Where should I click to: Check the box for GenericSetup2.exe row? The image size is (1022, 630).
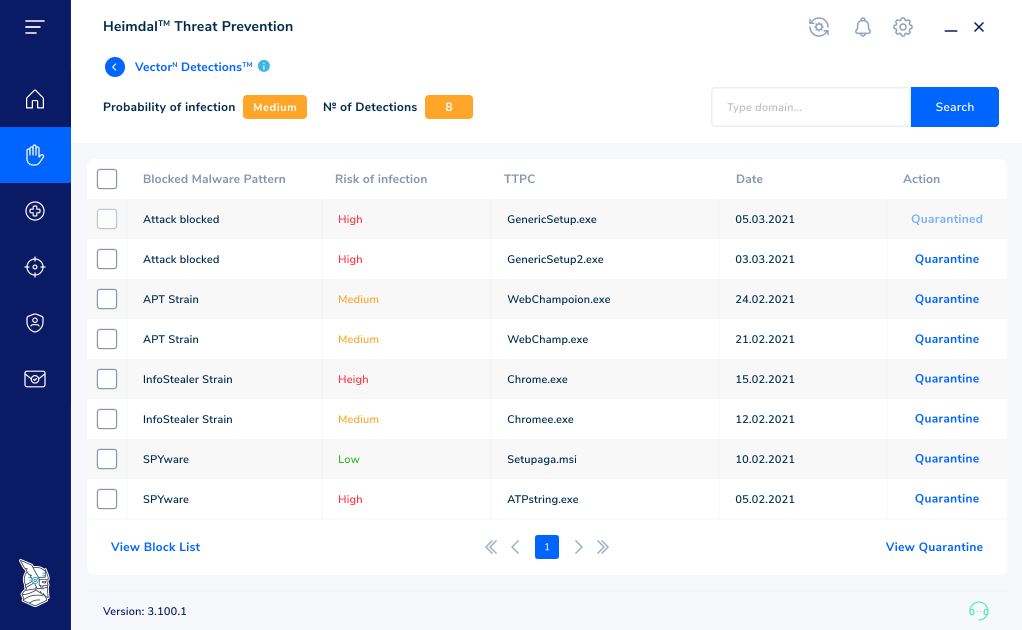coord(107,259)
